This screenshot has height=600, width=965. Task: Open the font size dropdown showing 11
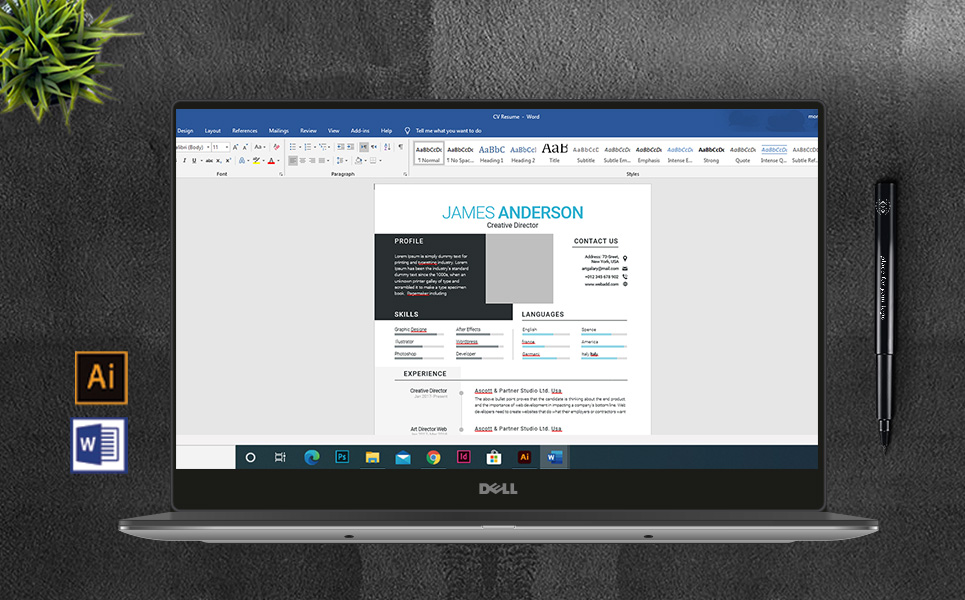[x=227, y=147]
